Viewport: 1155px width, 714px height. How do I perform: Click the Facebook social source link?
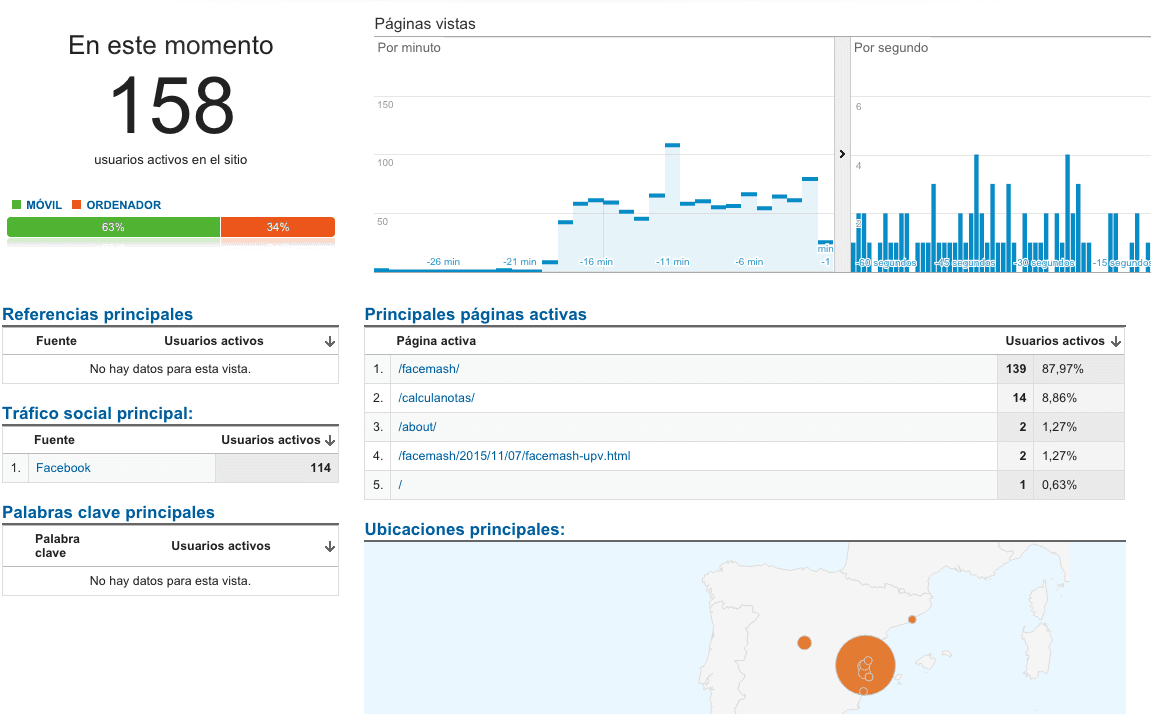(63, 468)
